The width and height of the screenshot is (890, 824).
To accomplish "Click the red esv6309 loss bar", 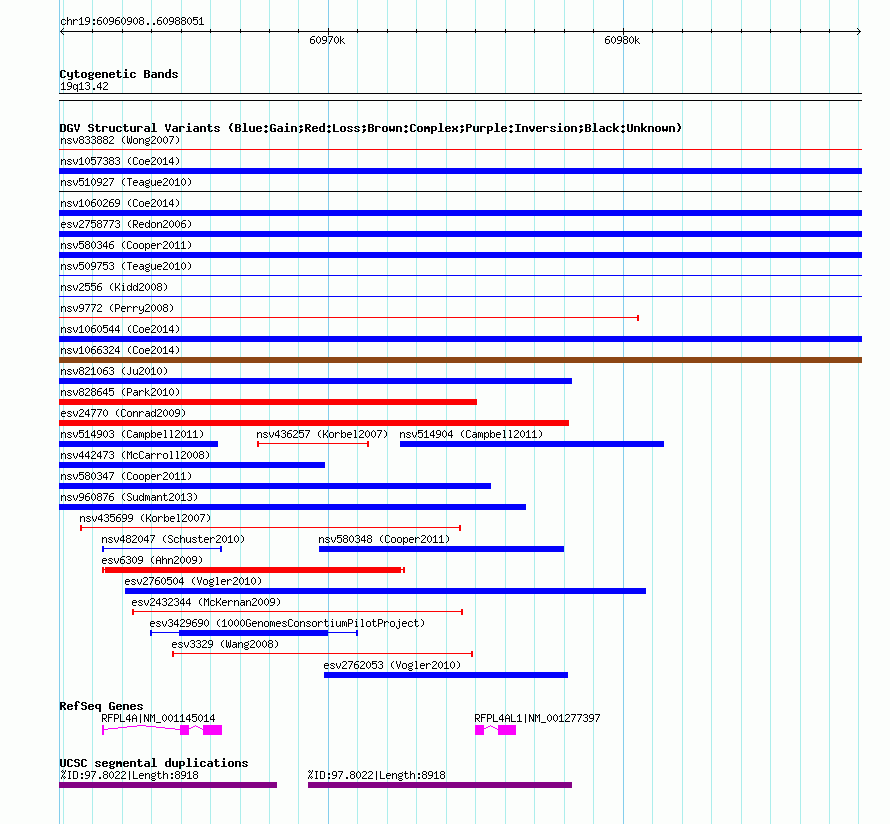I will pyautogui.click(x=253, y=570).
